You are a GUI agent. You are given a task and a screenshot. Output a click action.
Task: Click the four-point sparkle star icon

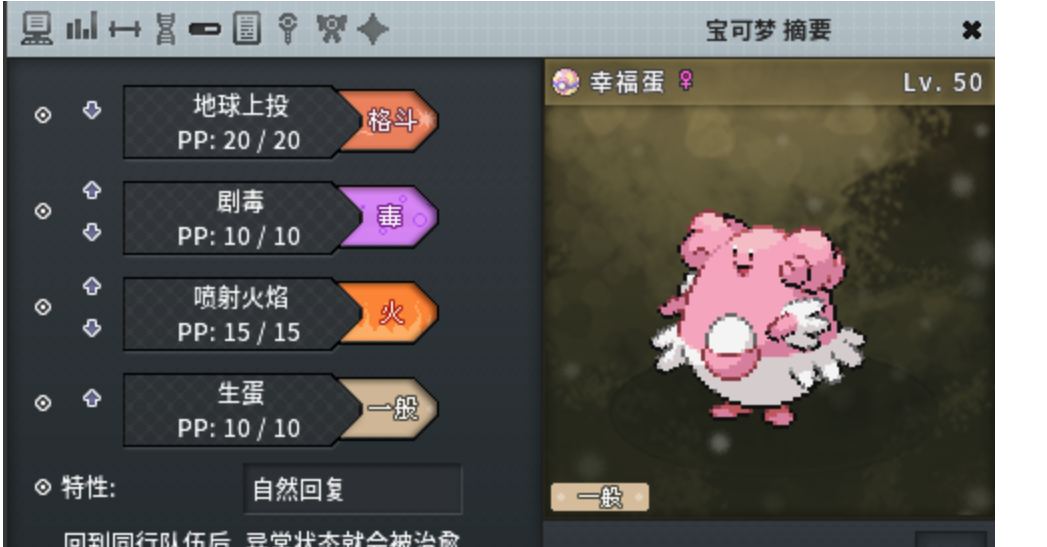click(x=373, y=29)
